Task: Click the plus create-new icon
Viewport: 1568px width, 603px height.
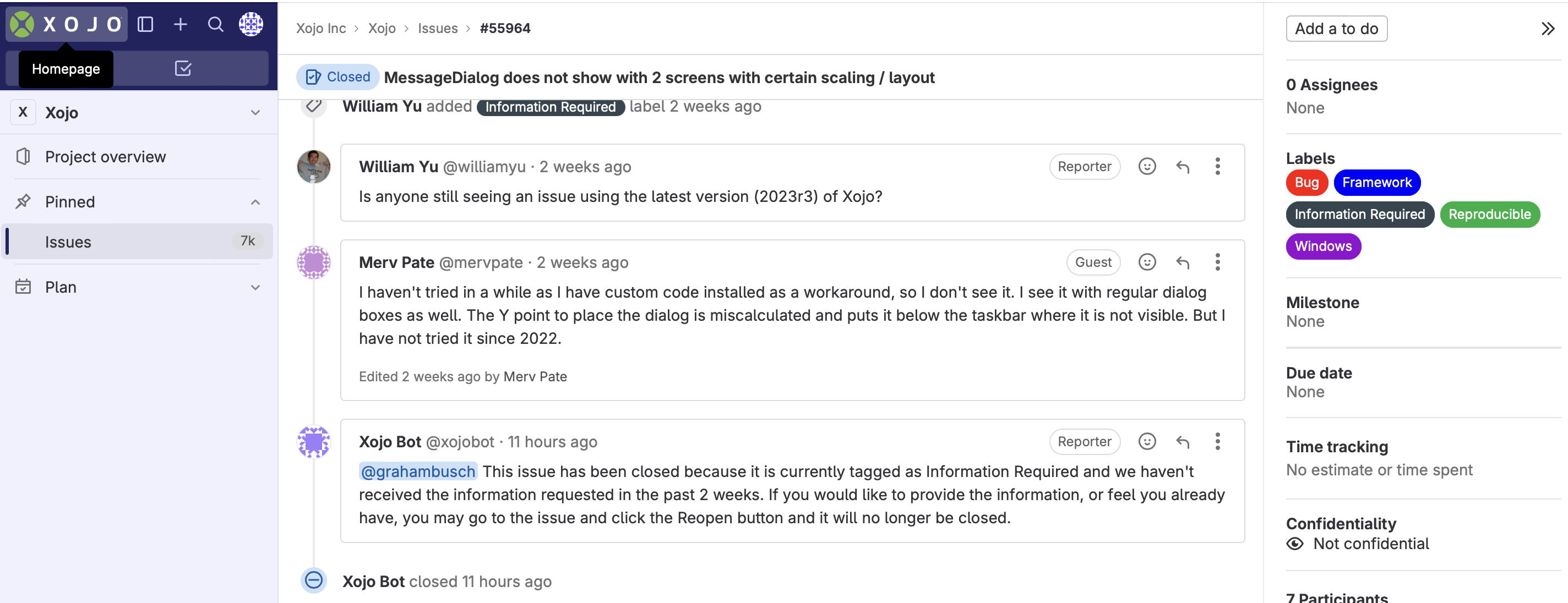Action: pos(180,24)
